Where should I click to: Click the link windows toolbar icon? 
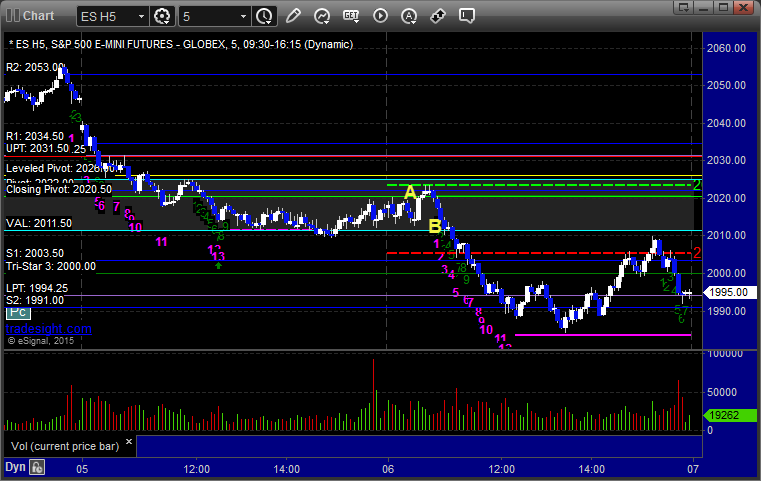(438, 16)
